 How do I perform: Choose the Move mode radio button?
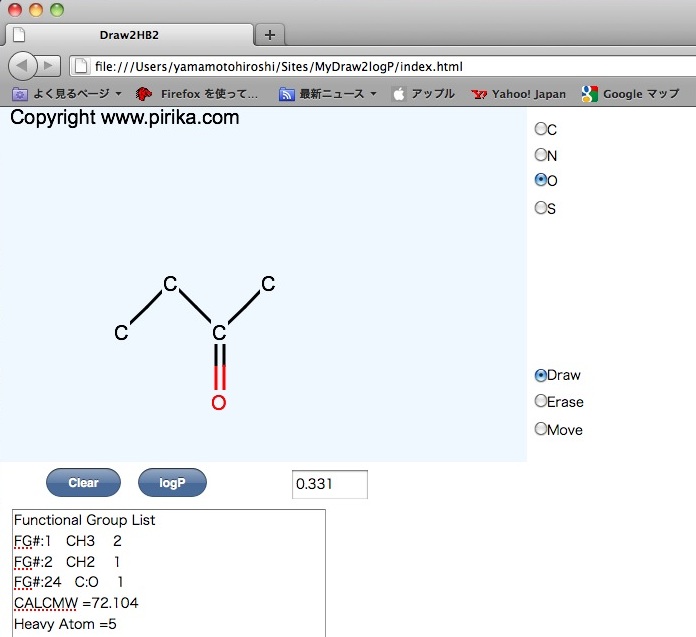[541, 429]
